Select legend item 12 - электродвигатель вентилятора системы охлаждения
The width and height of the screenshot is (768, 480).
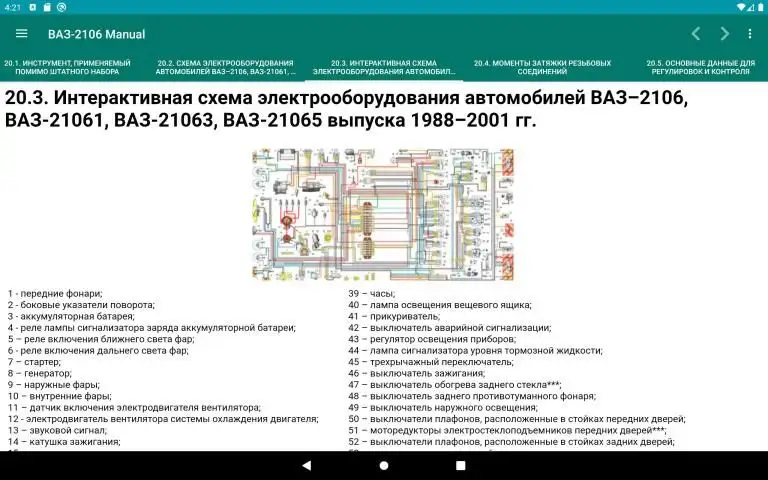(x=163, y=419)
